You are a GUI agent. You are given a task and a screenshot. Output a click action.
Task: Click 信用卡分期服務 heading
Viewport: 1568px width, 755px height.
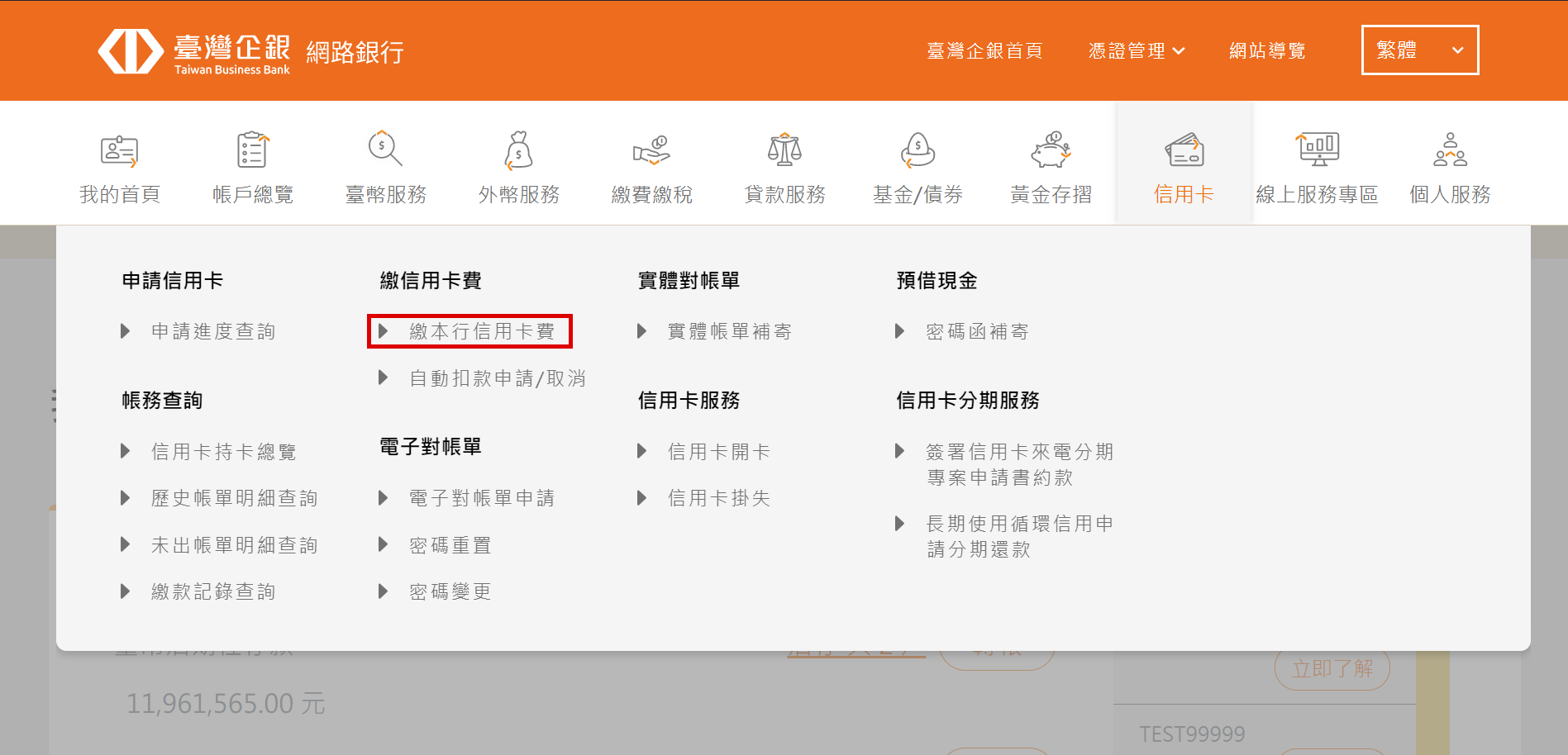click(968, 401)
